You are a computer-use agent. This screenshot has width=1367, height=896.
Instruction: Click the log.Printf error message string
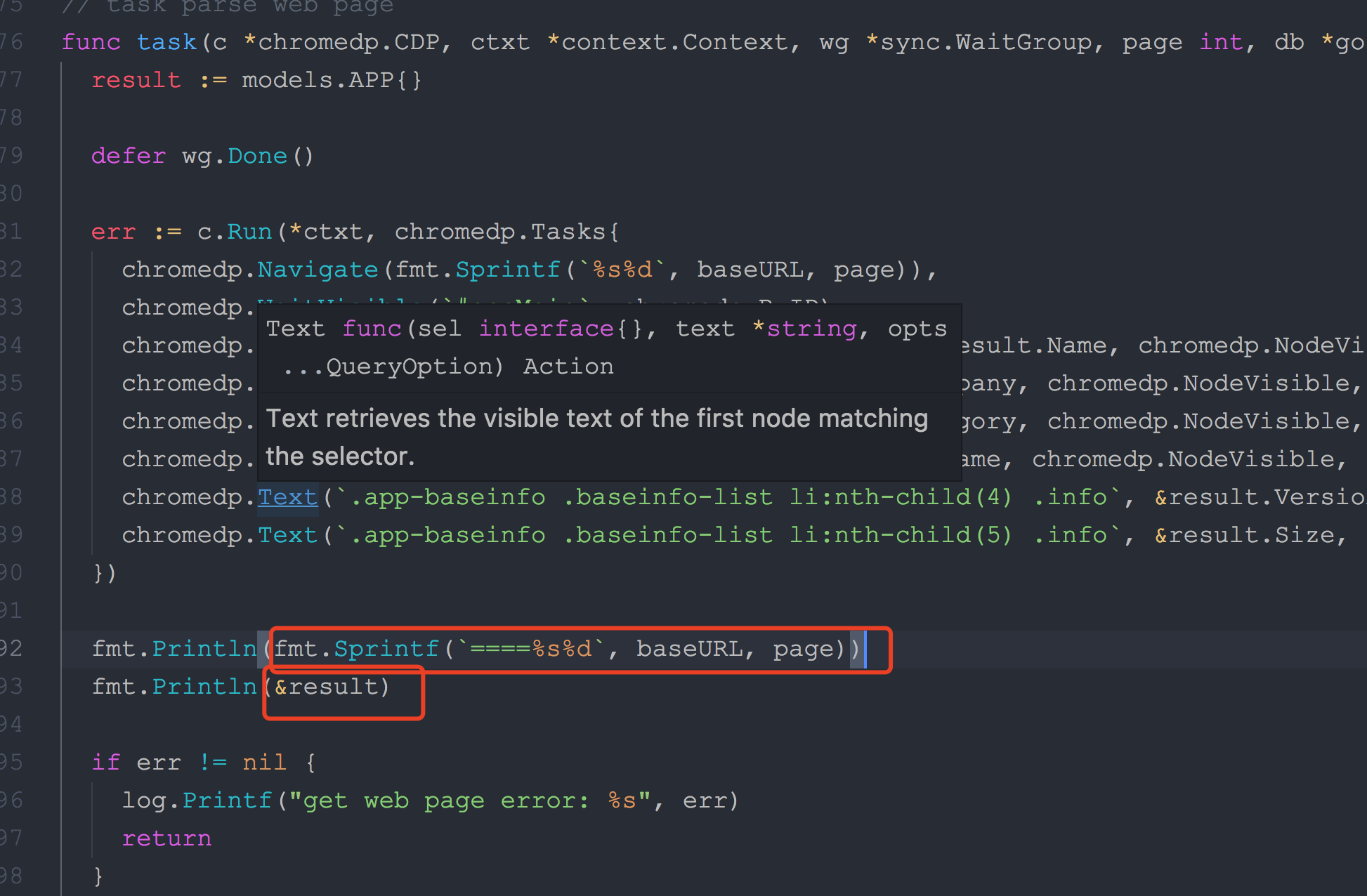[x=471, y=800]
